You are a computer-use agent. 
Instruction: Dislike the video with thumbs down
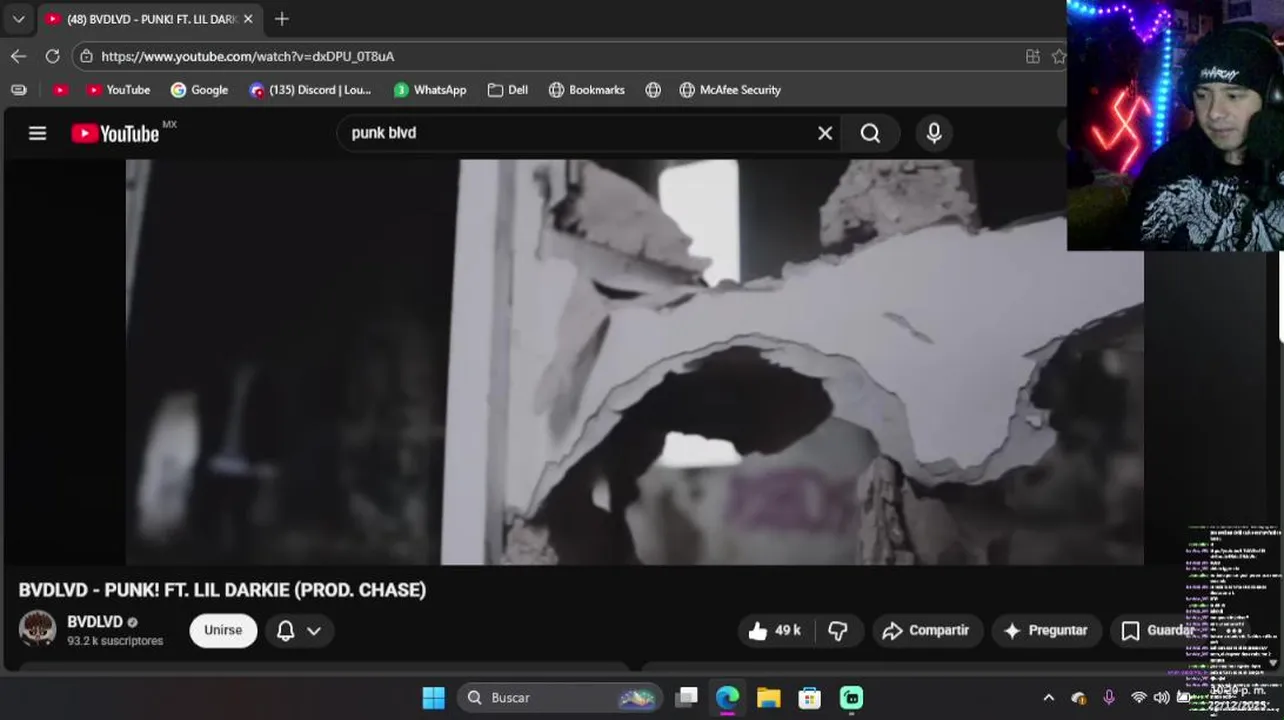[x=838, y=631]
